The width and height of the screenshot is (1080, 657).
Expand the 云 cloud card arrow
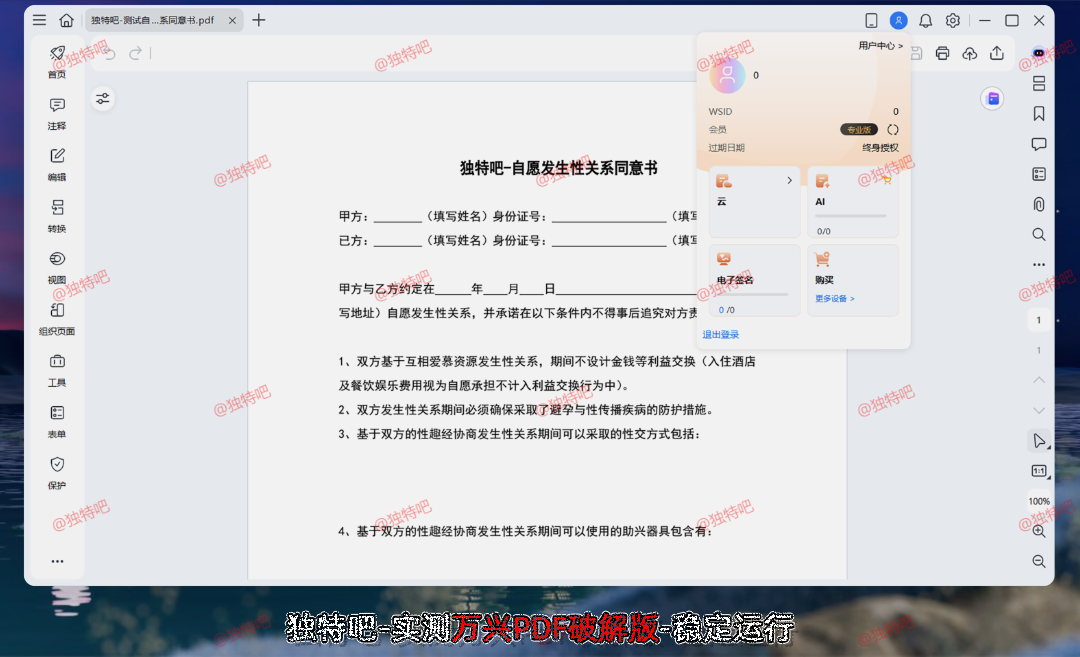pyautogui.click(x=789, y=180)
